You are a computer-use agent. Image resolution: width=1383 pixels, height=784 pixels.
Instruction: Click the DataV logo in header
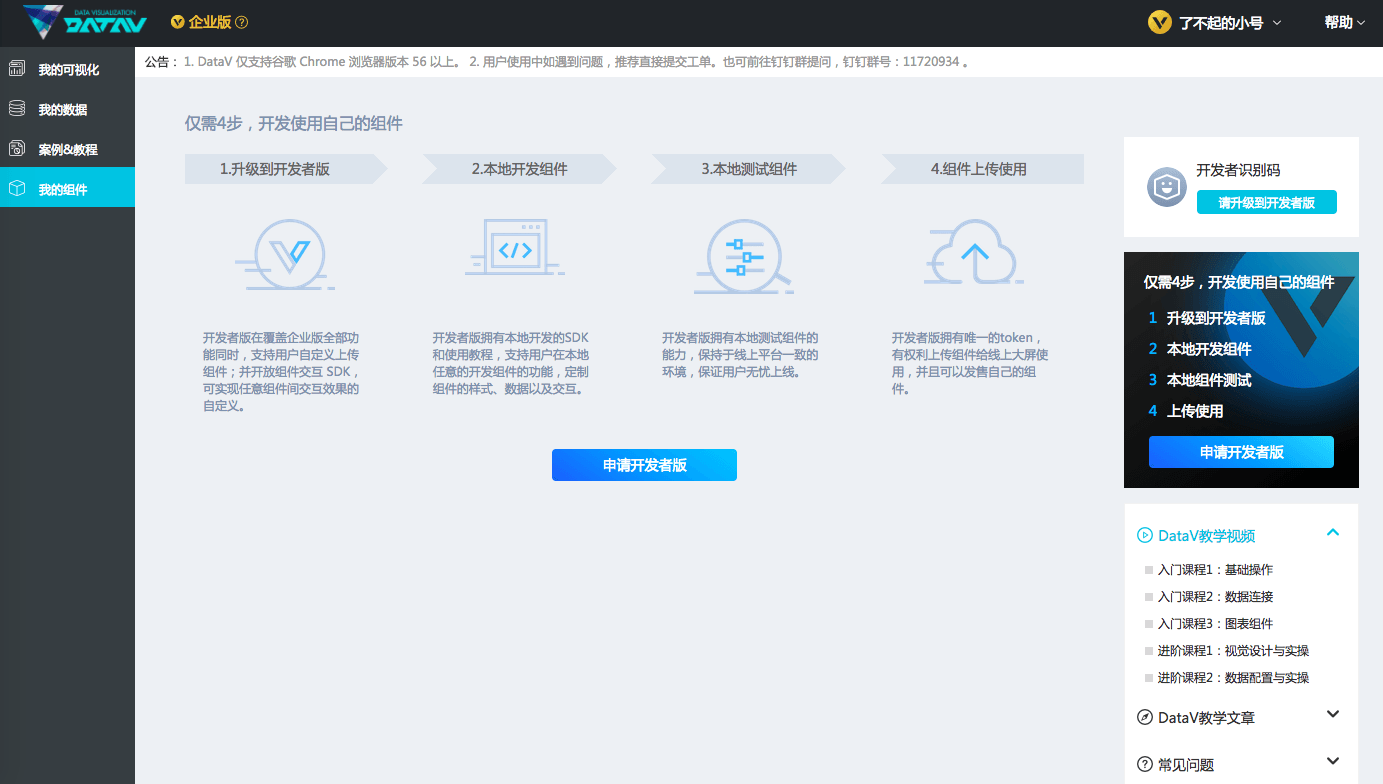pyautogui.click(x=85, y=22)
